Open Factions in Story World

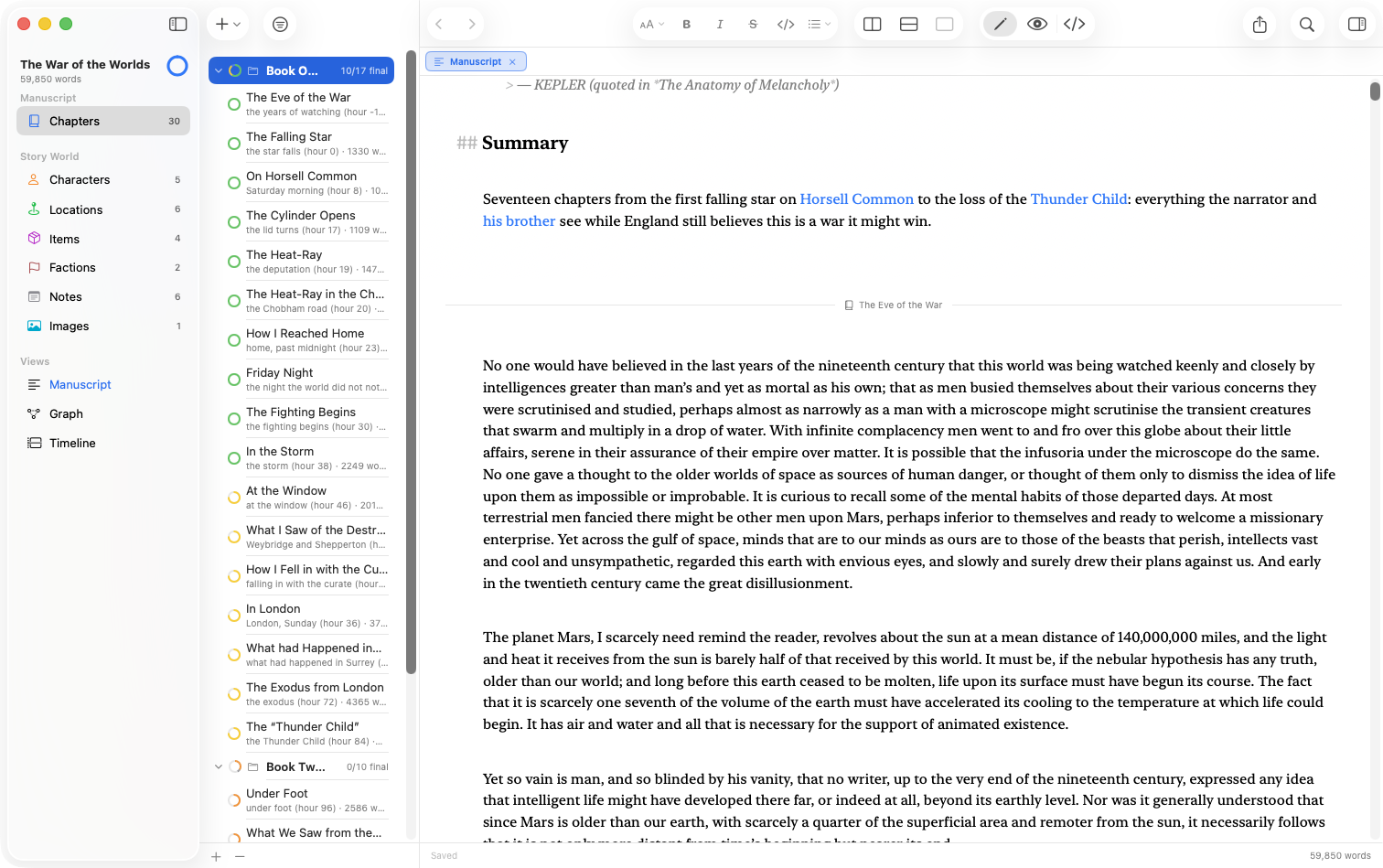pos(103,268)
